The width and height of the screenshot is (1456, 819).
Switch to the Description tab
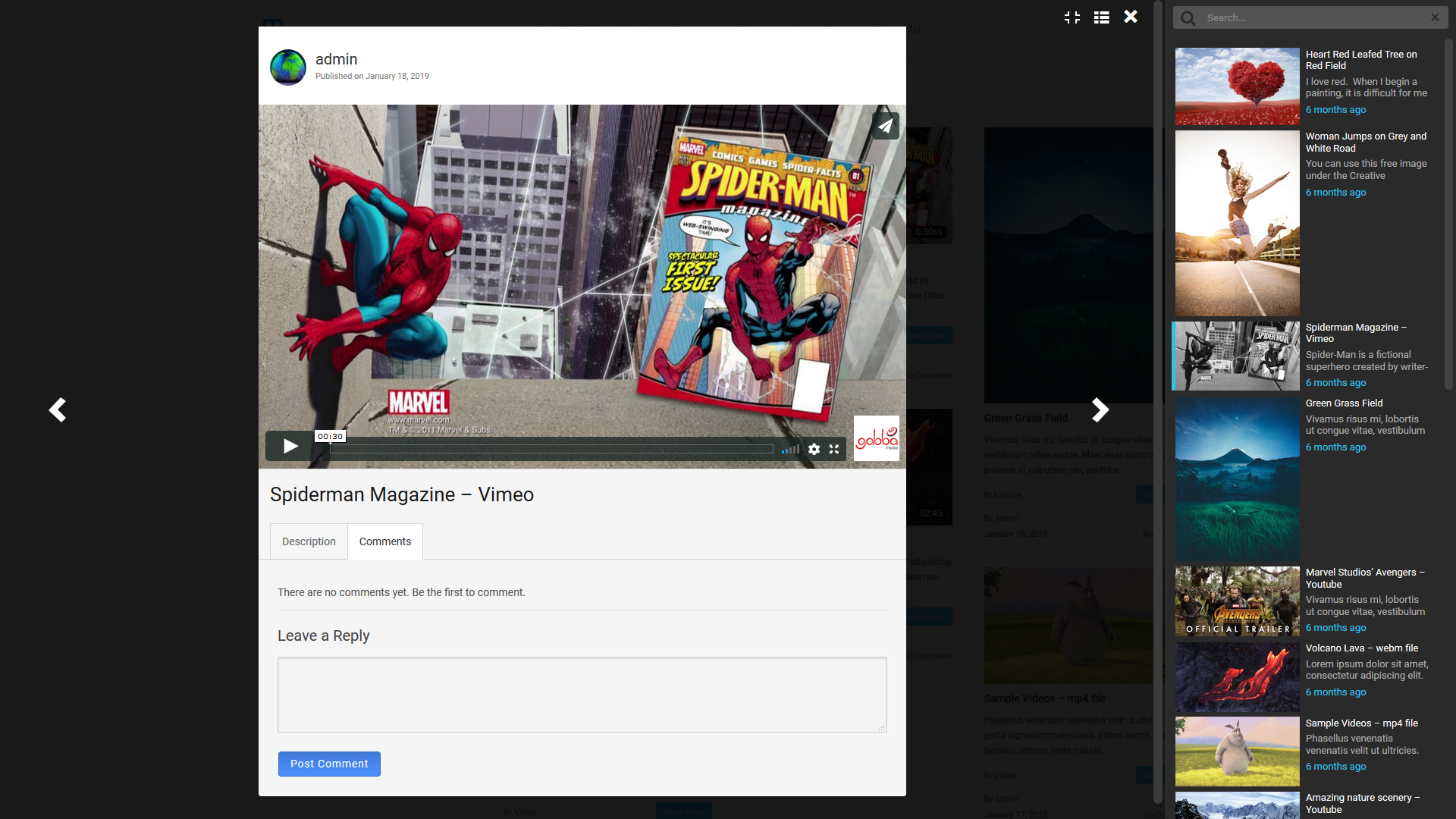tap(309, 541)
